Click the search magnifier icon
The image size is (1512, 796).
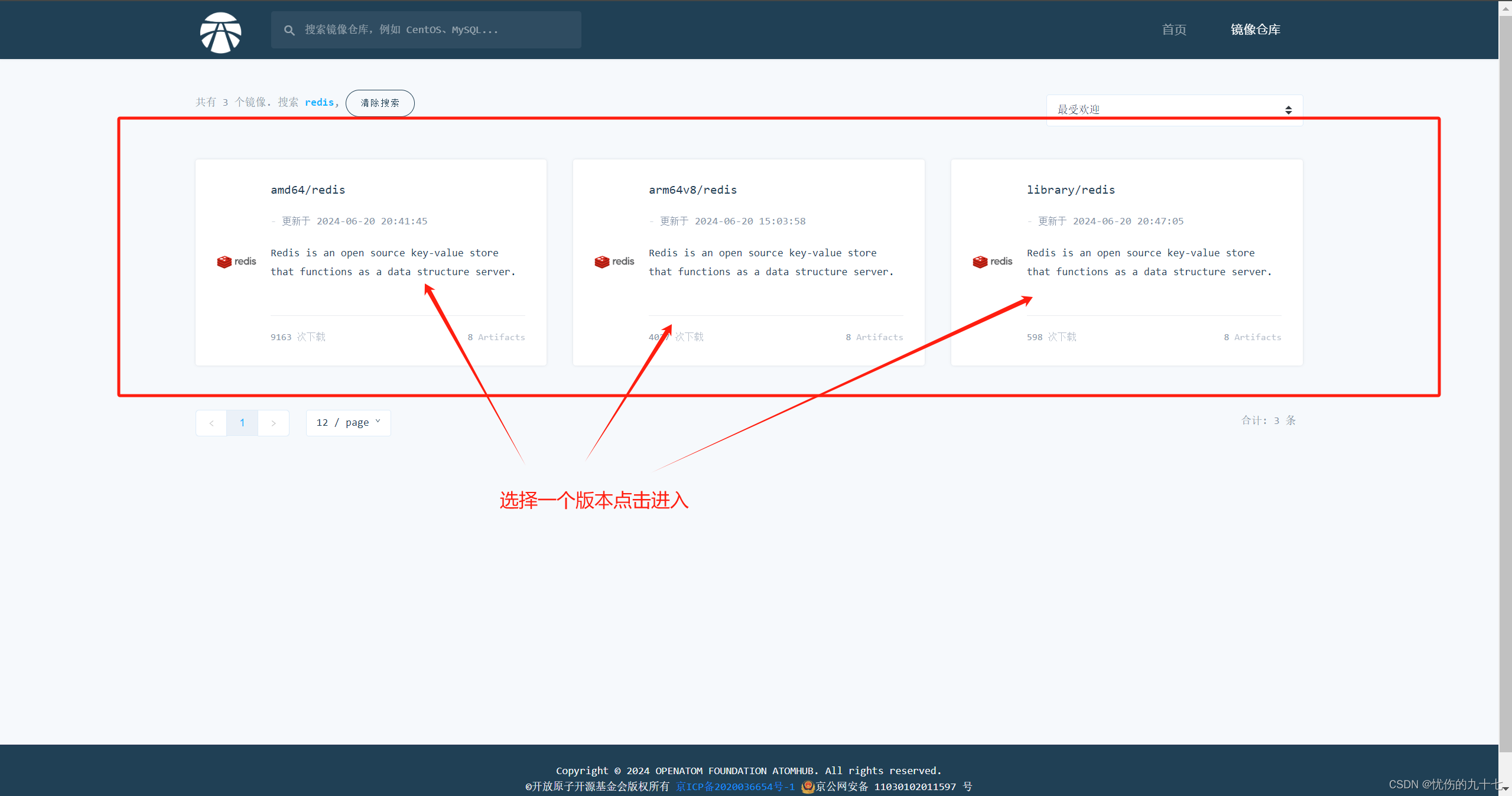[x=290, y=30]
